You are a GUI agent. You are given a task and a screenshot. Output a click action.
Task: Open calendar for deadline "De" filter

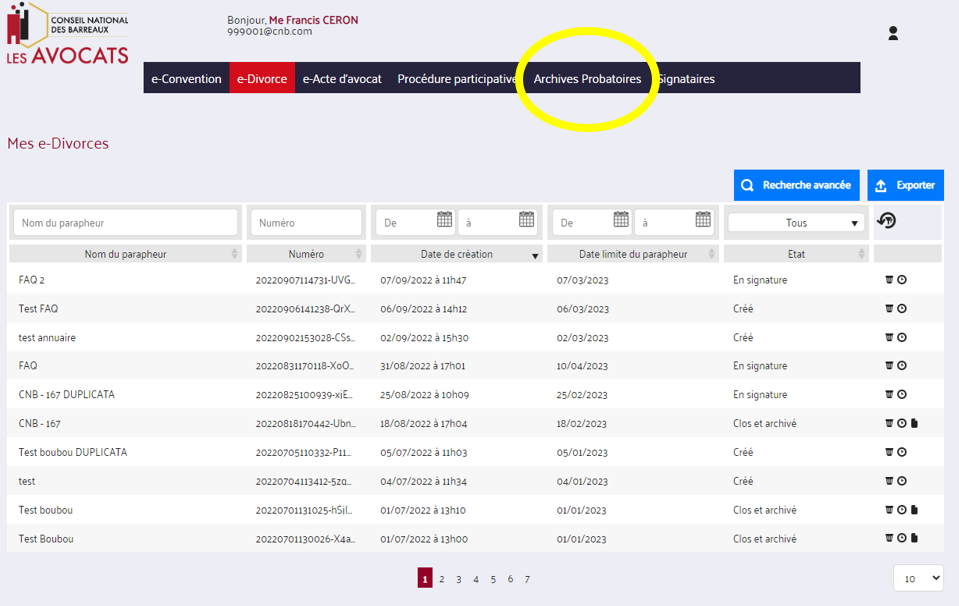621,219
